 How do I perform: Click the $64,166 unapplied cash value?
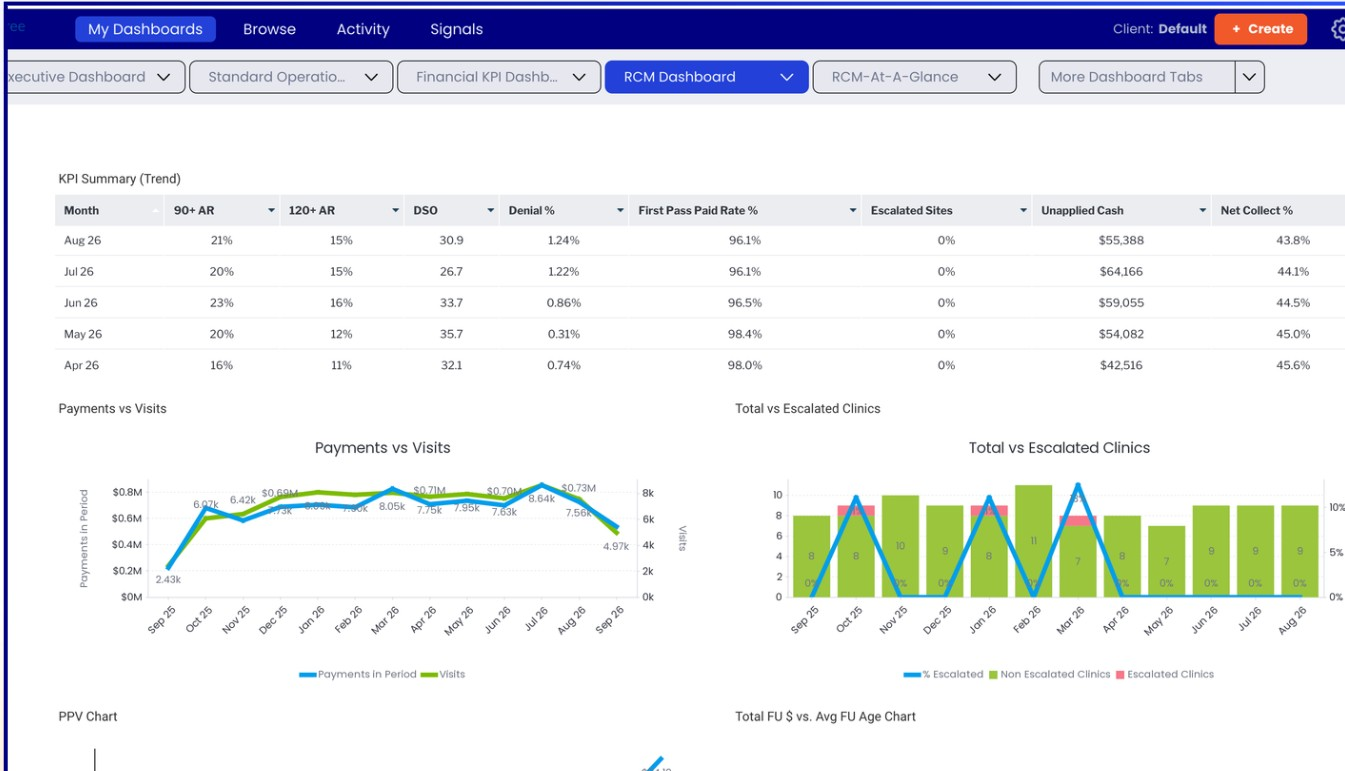1120,272
